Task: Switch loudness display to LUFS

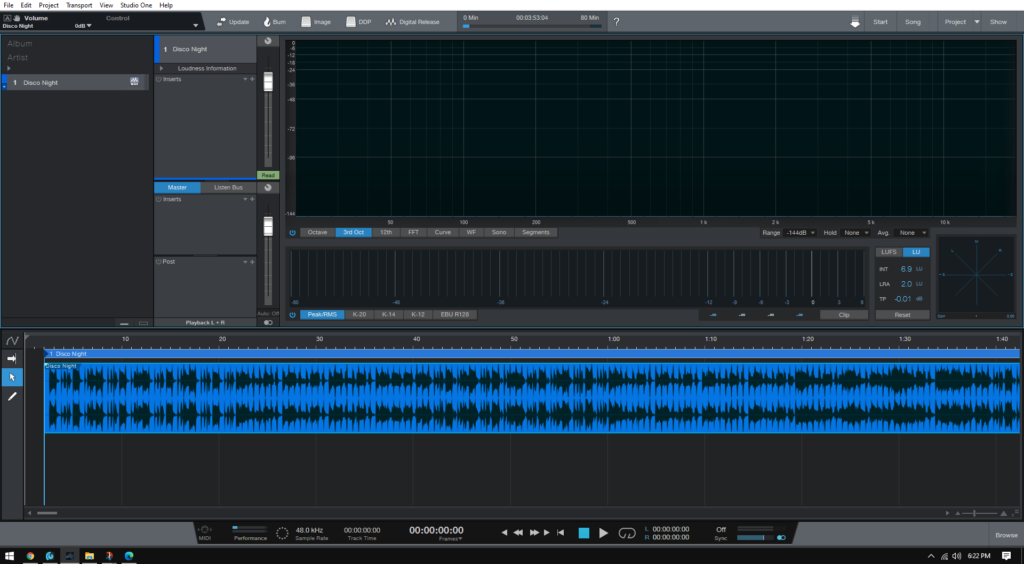Action: click(889, 252)
